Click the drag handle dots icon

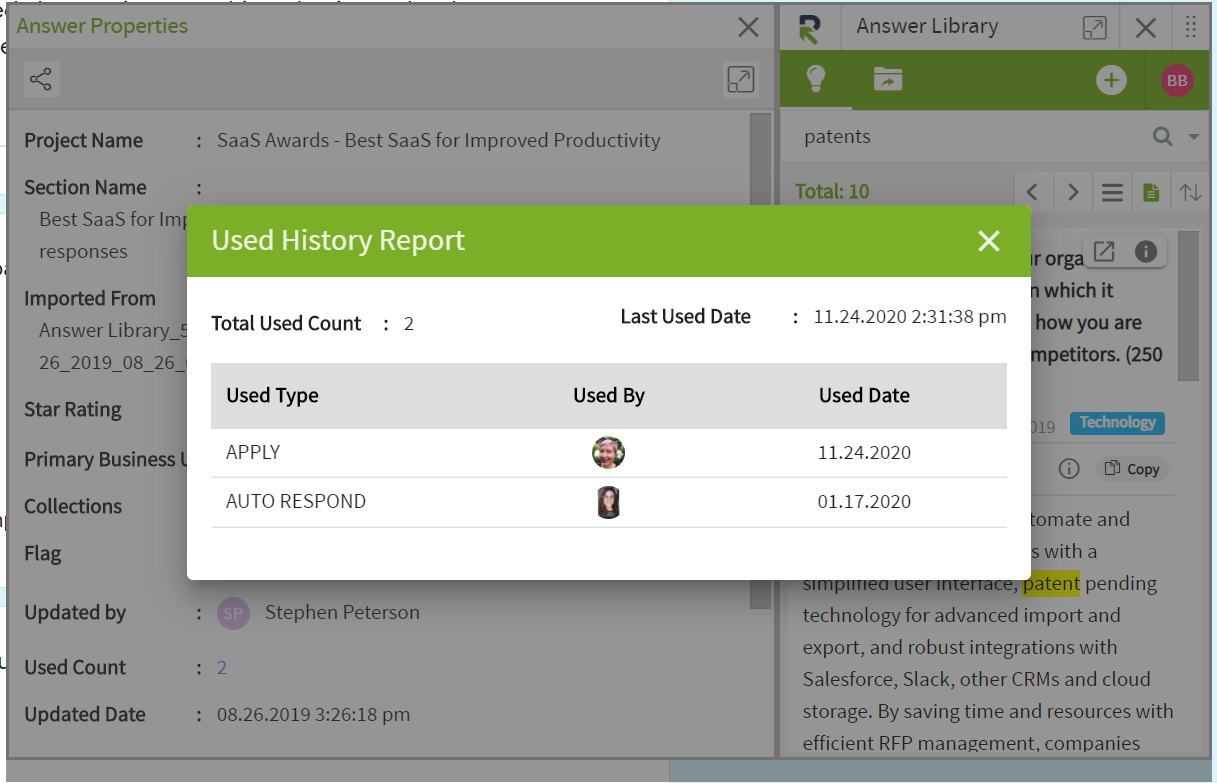1190,27
